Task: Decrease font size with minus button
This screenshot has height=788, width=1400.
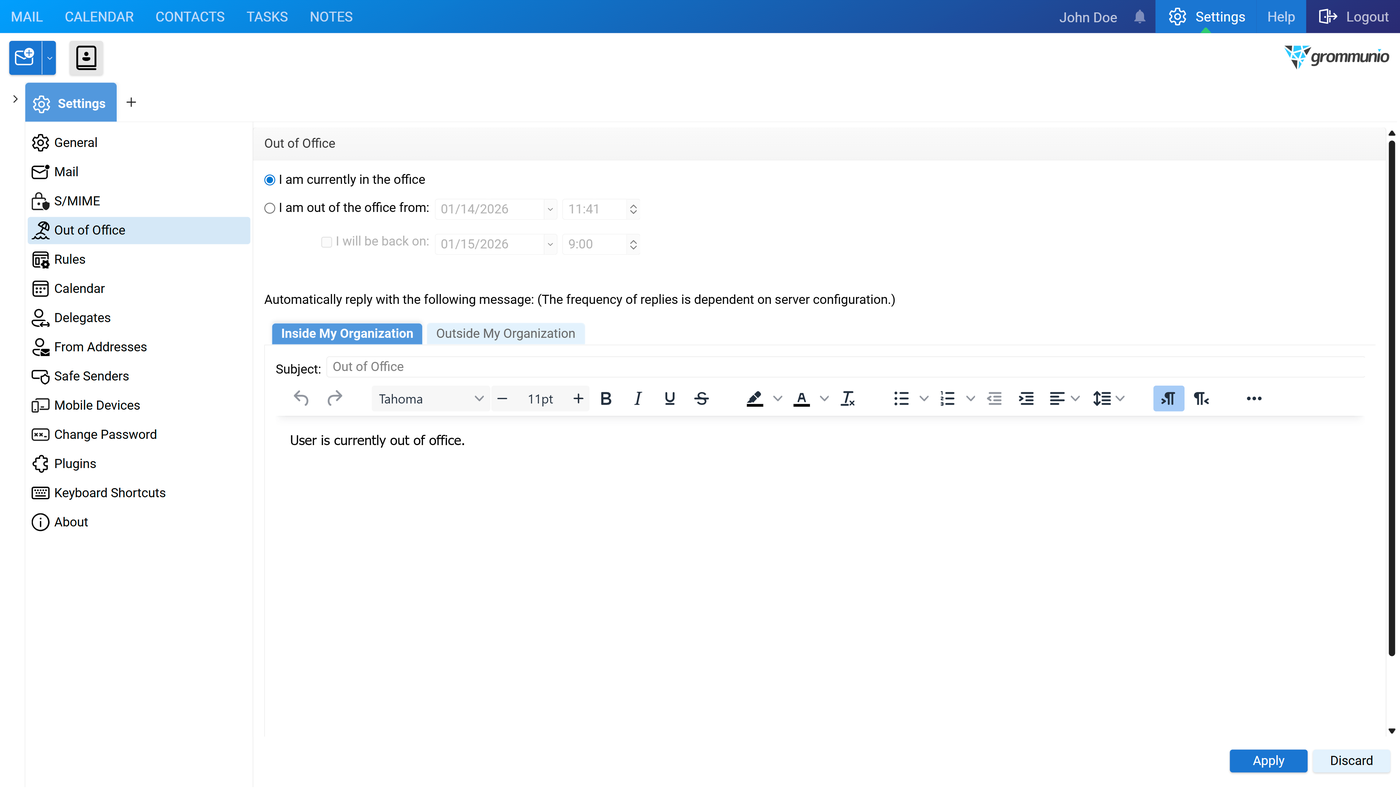Action: [x=502, y=399]
